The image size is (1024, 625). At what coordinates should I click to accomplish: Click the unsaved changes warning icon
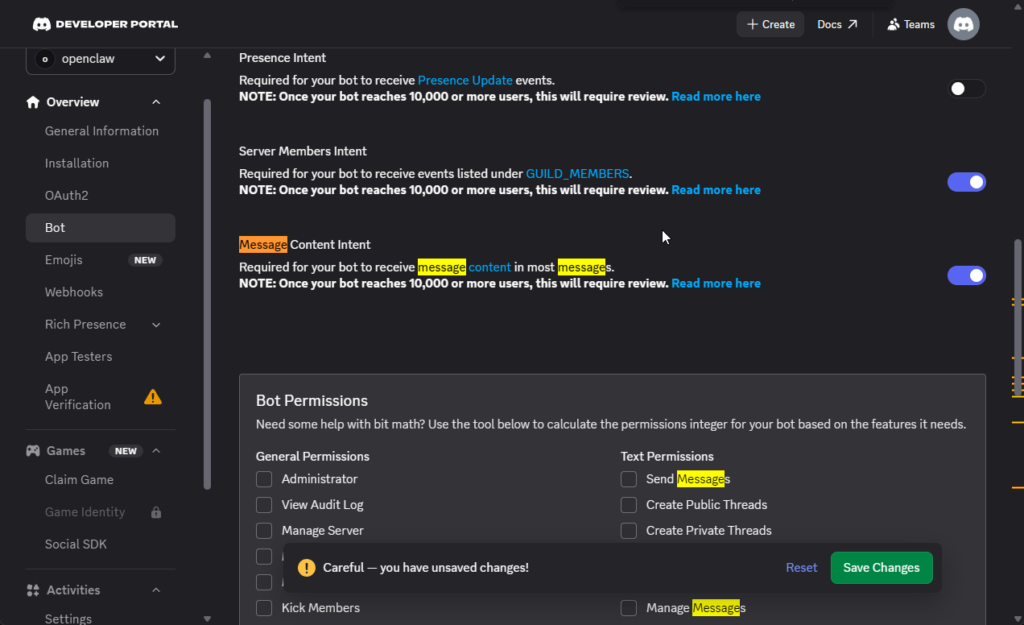(x=306, y=568)
